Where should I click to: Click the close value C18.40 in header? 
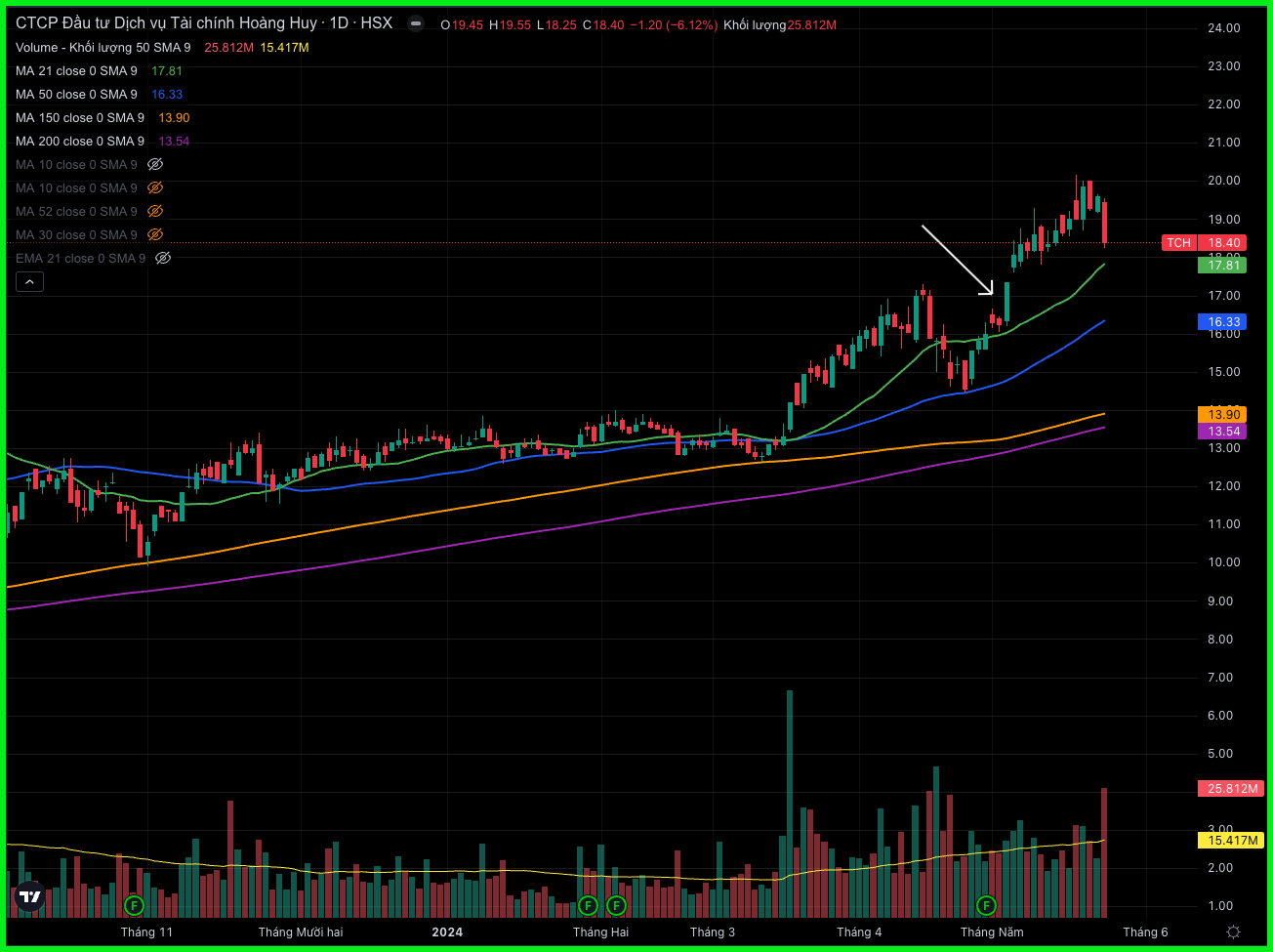[604, 25]
